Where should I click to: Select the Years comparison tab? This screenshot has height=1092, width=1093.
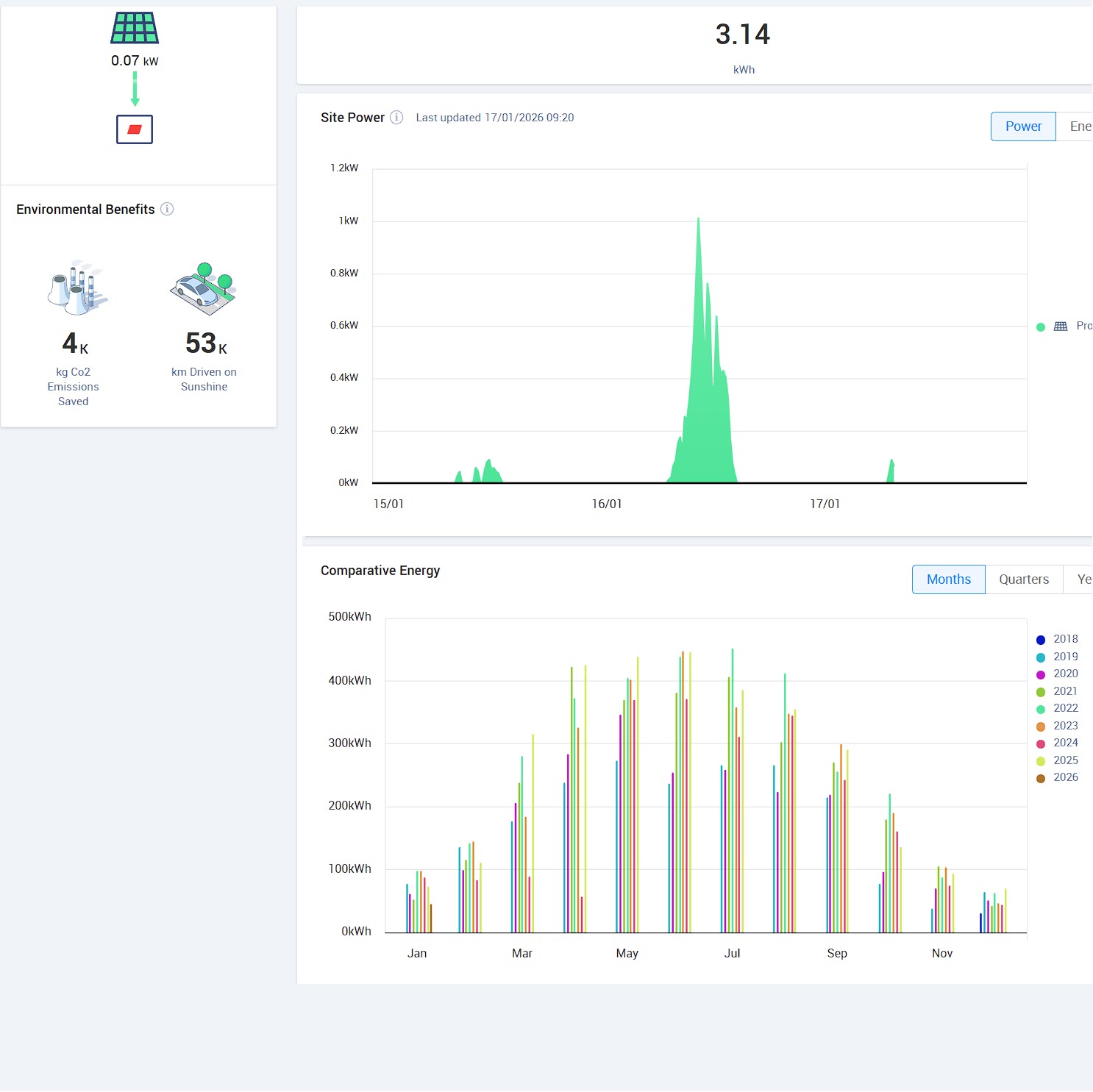tap(1082, 579)
